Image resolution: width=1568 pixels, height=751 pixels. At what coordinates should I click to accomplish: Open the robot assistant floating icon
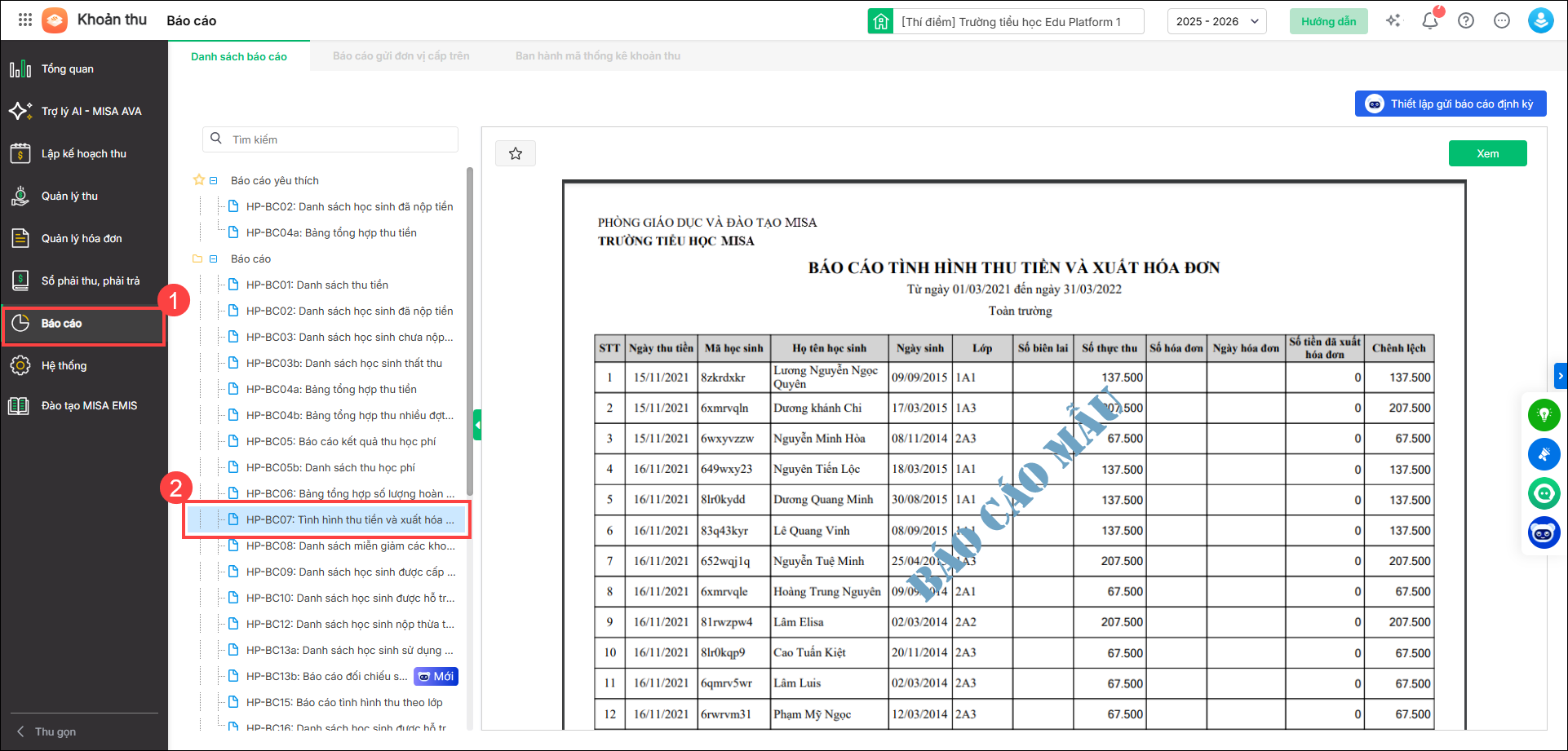[x=1544, y=533]
